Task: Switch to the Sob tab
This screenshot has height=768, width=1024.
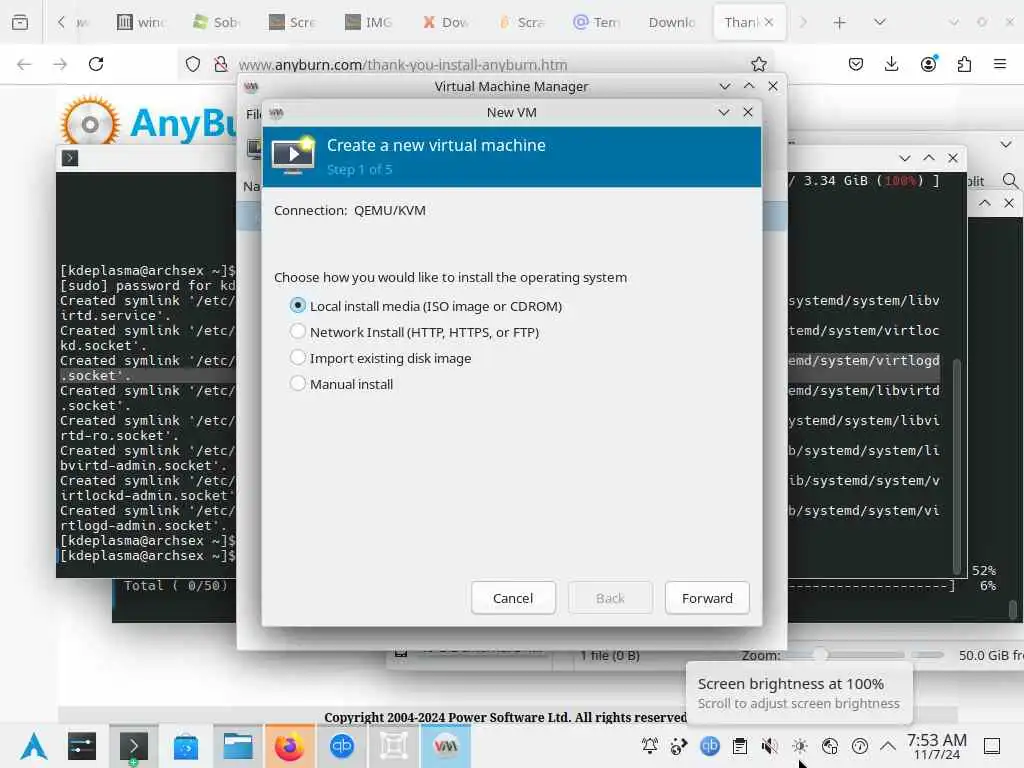Action: (216, 22)
